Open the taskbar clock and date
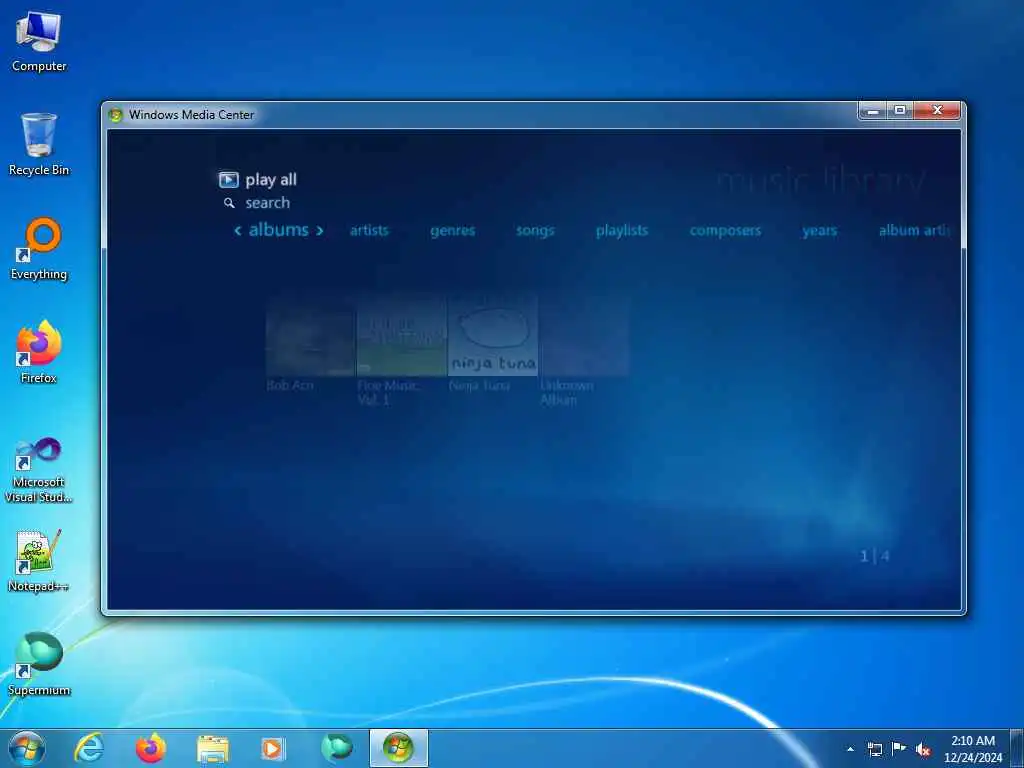 [x=972, y=749]
